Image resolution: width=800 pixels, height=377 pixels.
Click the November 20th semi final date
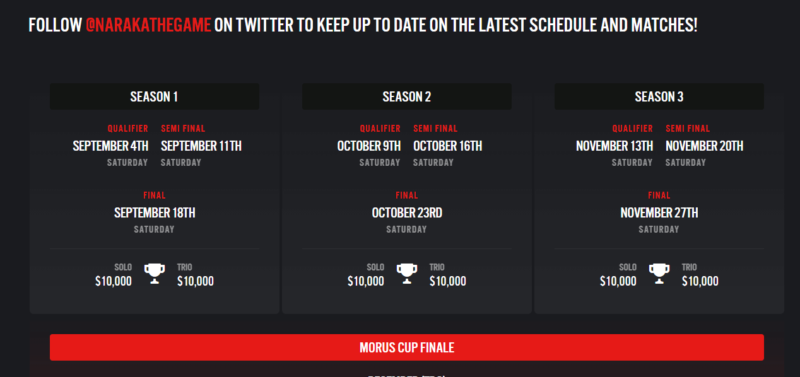pyautogui.click(x=704, y=146)
